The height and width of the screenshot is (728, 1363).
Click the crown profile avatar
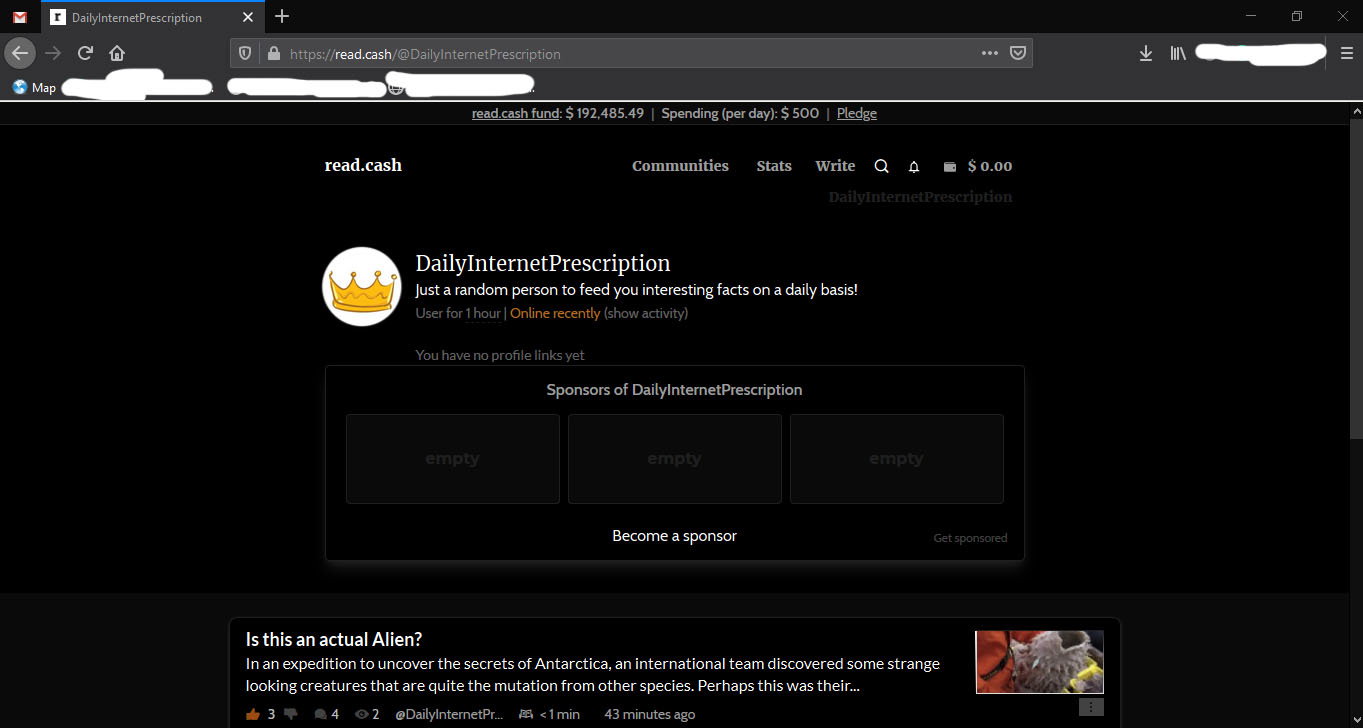click(x=361, y=286)
